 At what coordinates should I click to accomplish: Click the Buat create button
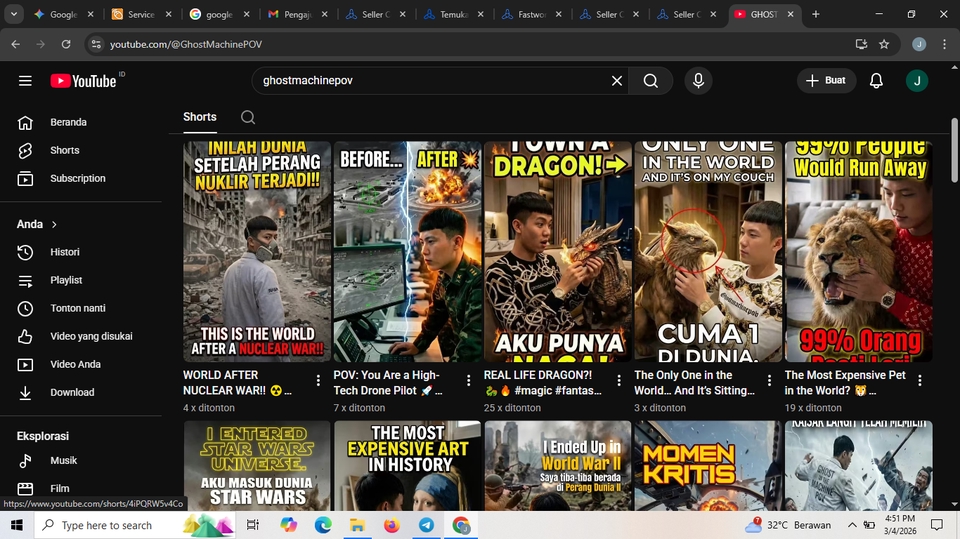click(x=826, y=81)
